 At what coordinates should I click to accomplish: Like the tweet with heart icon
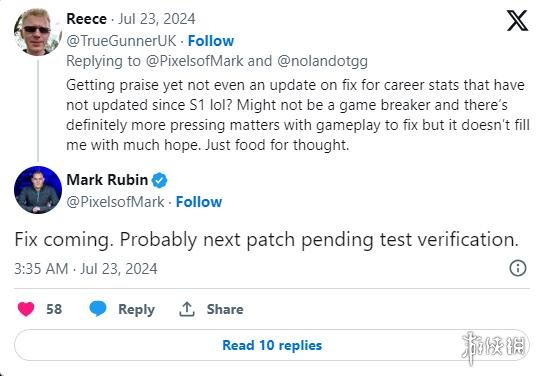26,309
